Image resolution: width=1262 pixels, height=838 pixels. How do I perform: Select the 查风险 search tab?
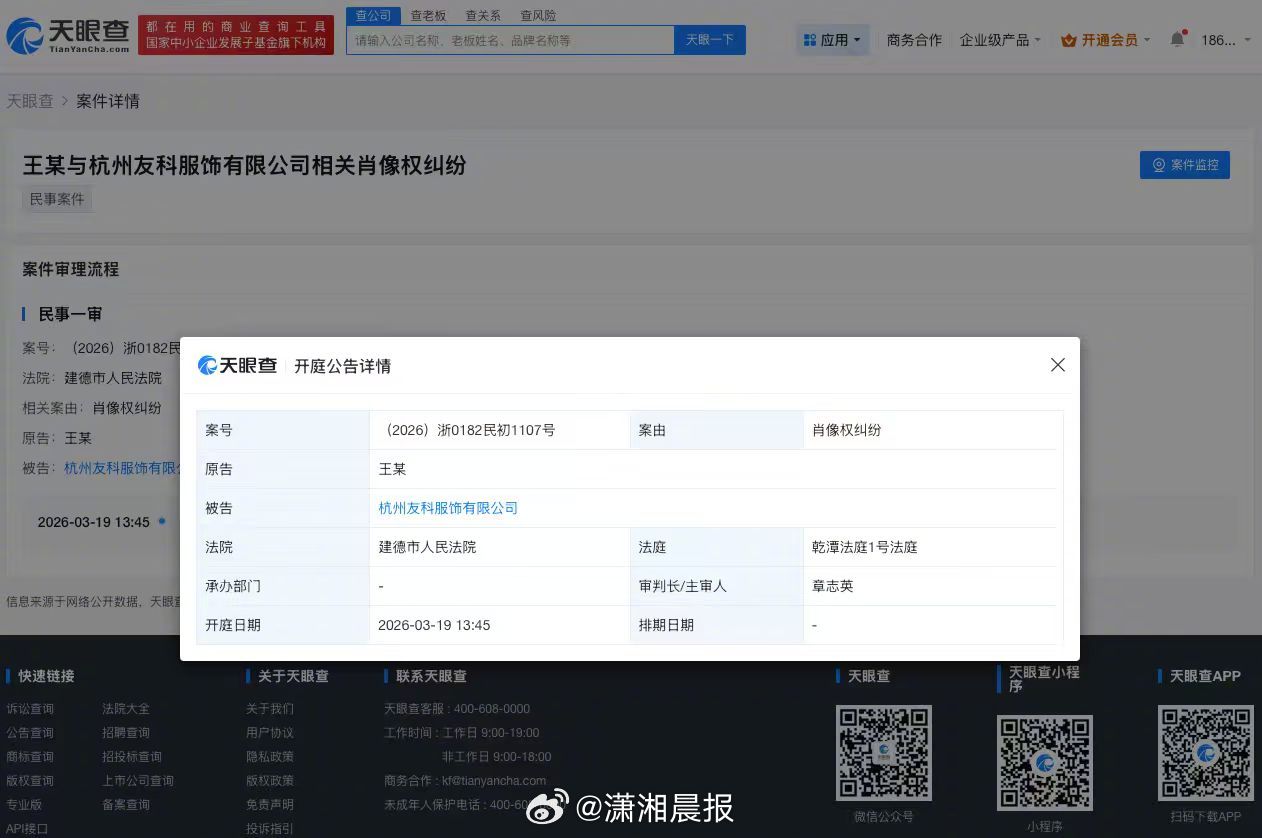538,15
